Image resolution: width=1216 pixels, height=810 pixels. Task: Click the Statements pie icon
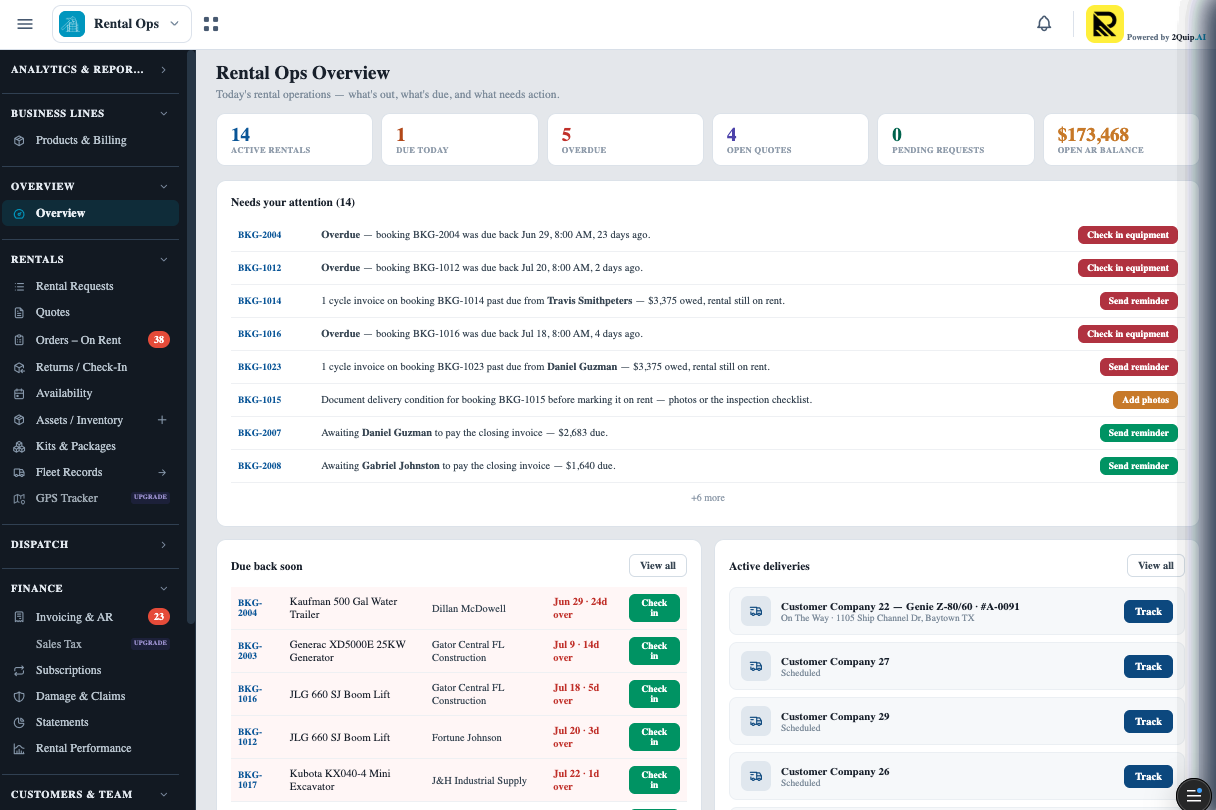tap(19, 723)
